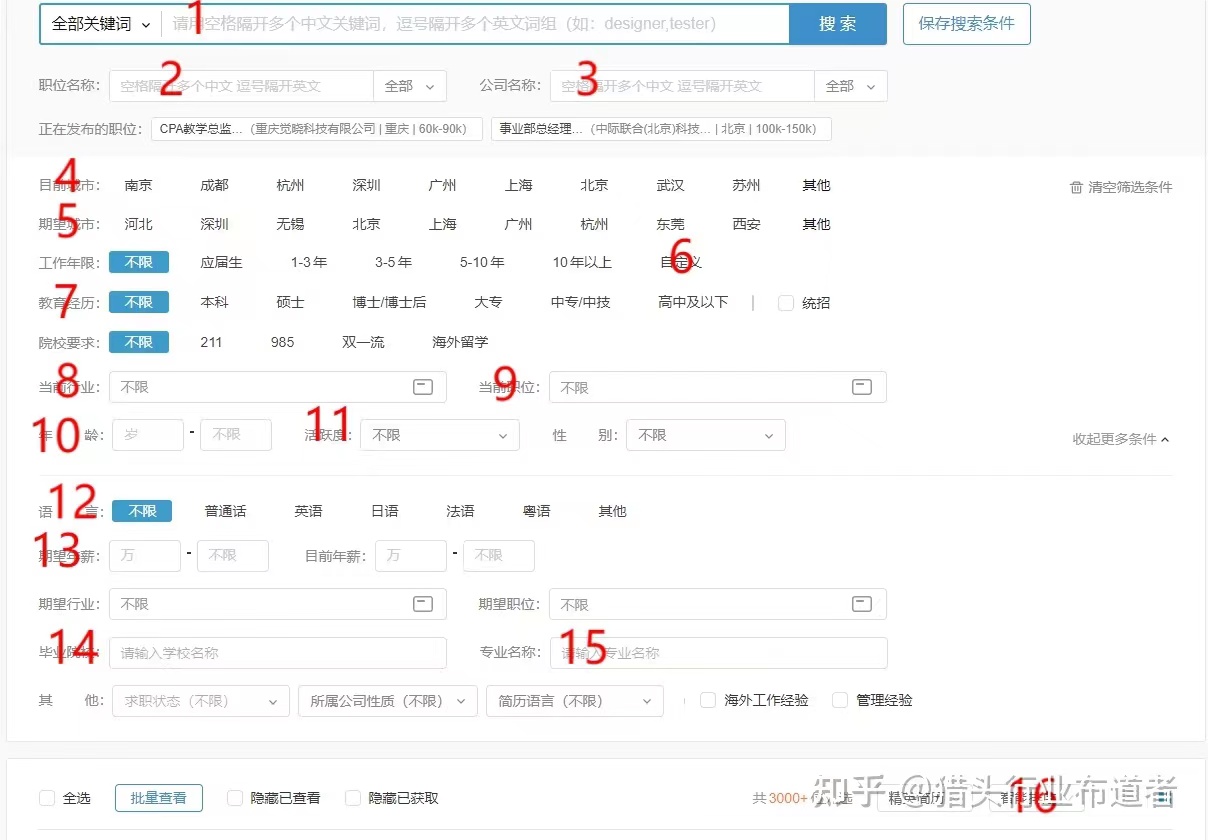Select 本科 under education filter
The width and height of the screenshot is (1208, 840).
[x=214, y=302]
